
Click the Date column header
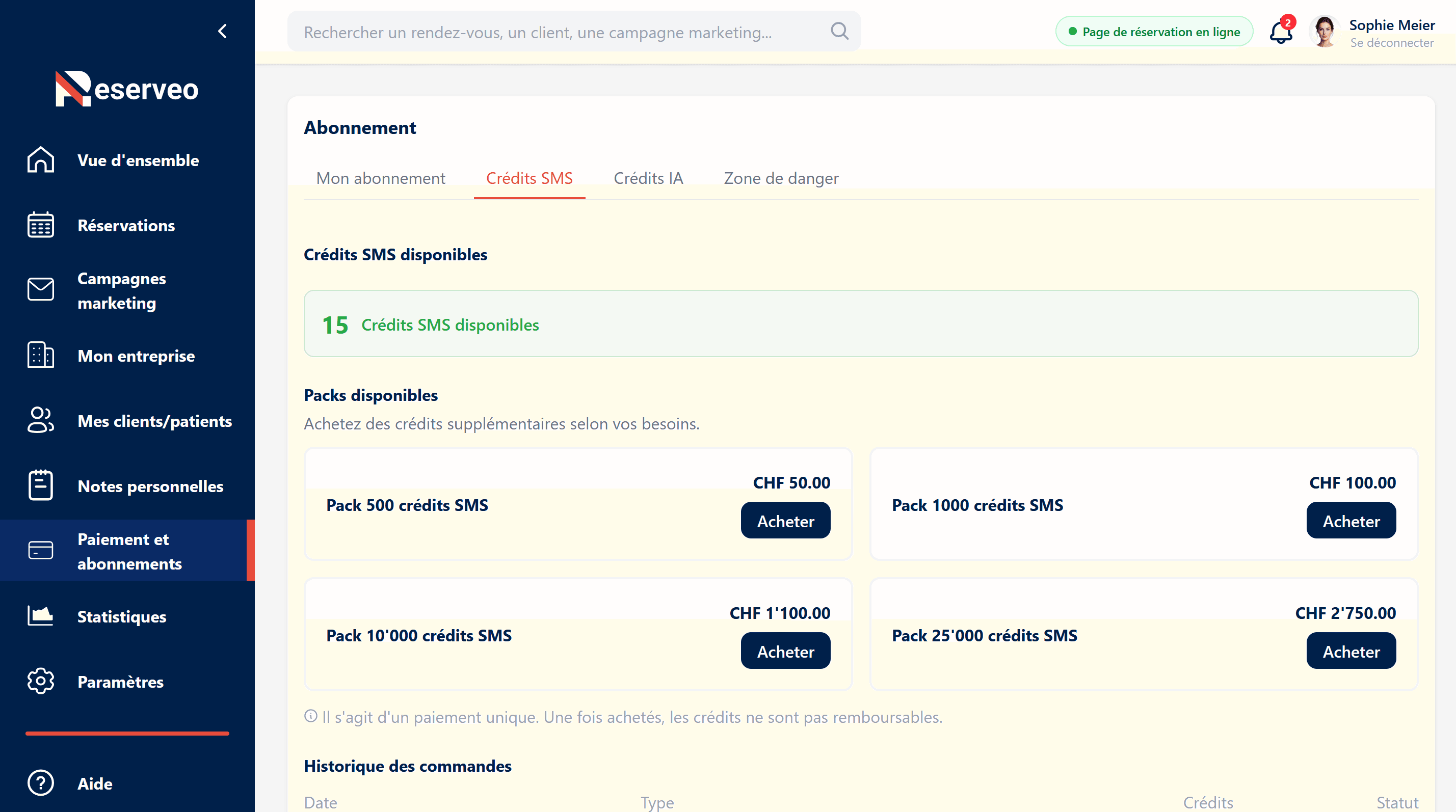point(321,802)
